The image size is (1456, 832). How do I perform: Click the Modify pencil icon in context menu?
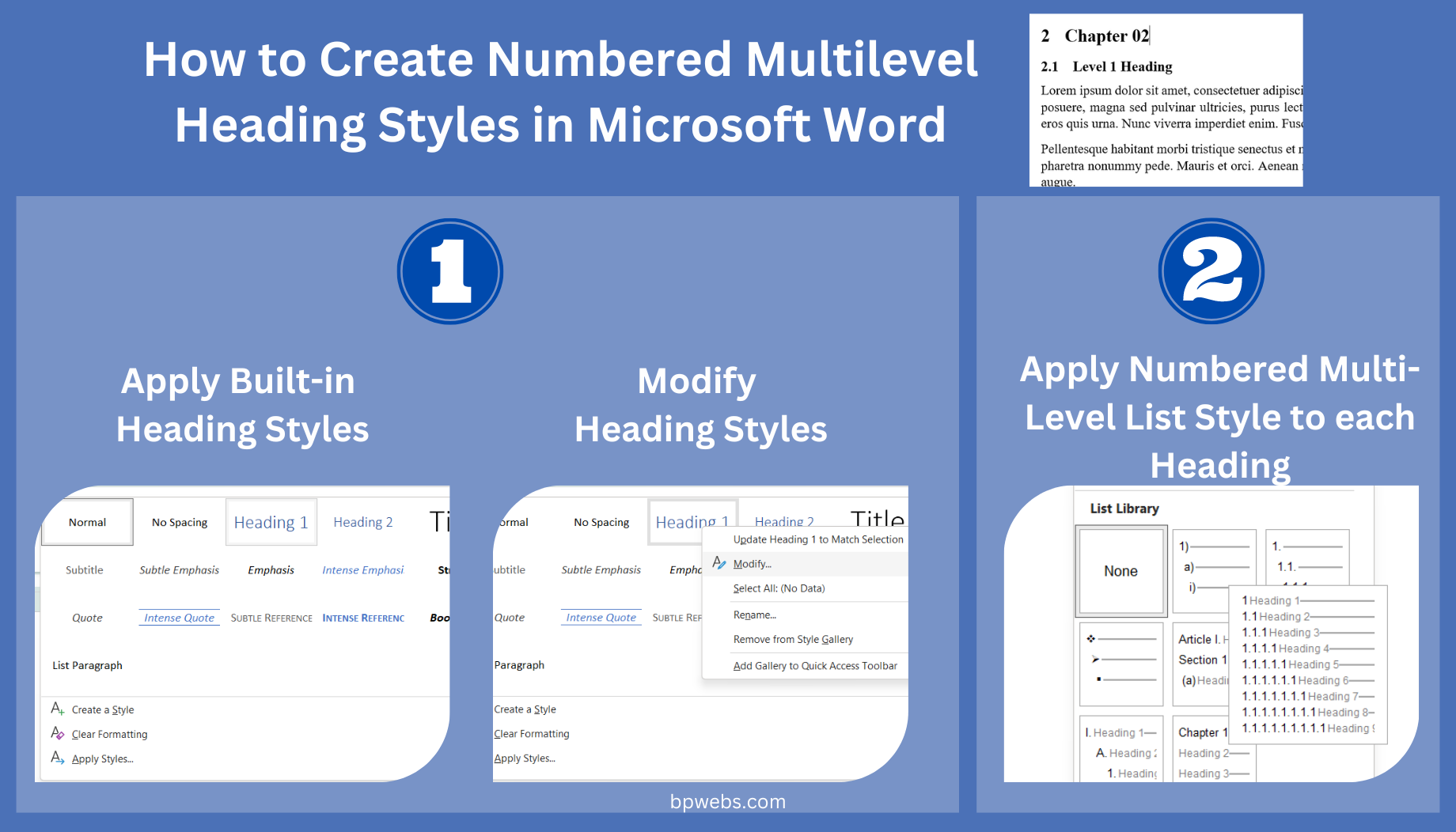[x=719, y=563]
